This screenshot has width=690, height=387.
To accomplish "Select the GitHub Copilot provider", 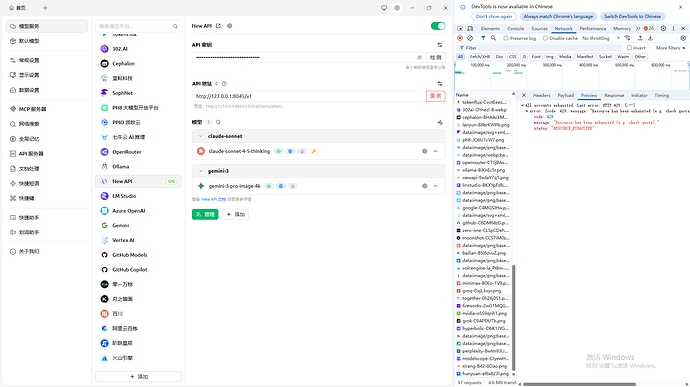I will point(138,269).
